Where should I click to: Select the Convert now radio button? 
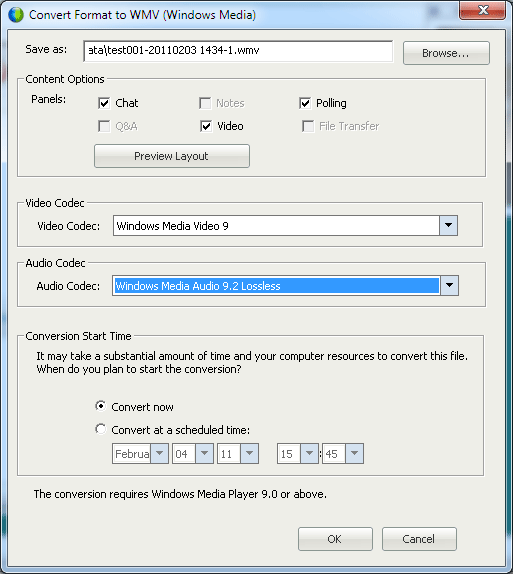[100, 406]
